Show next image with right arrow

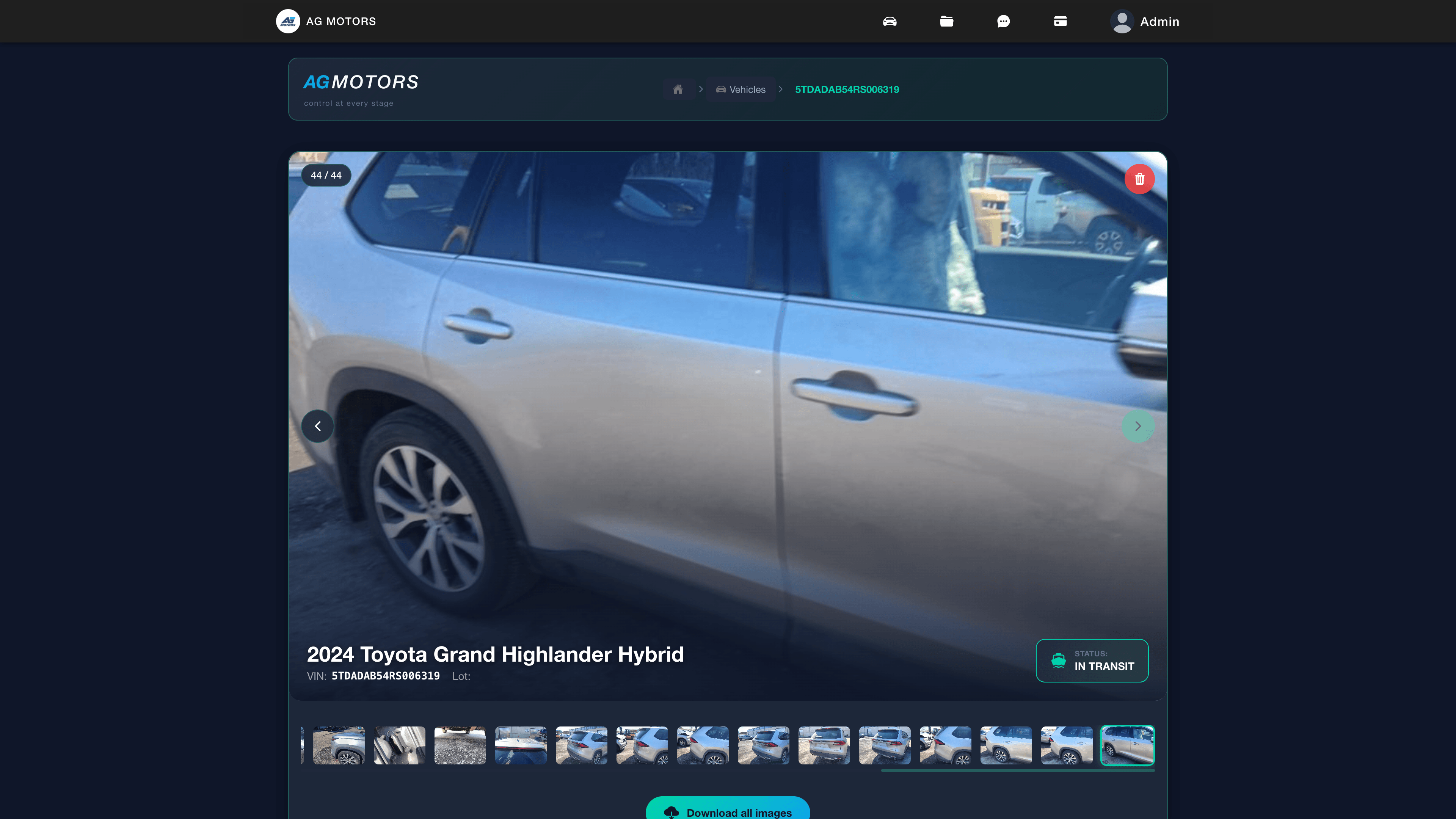coord(1138,426)
